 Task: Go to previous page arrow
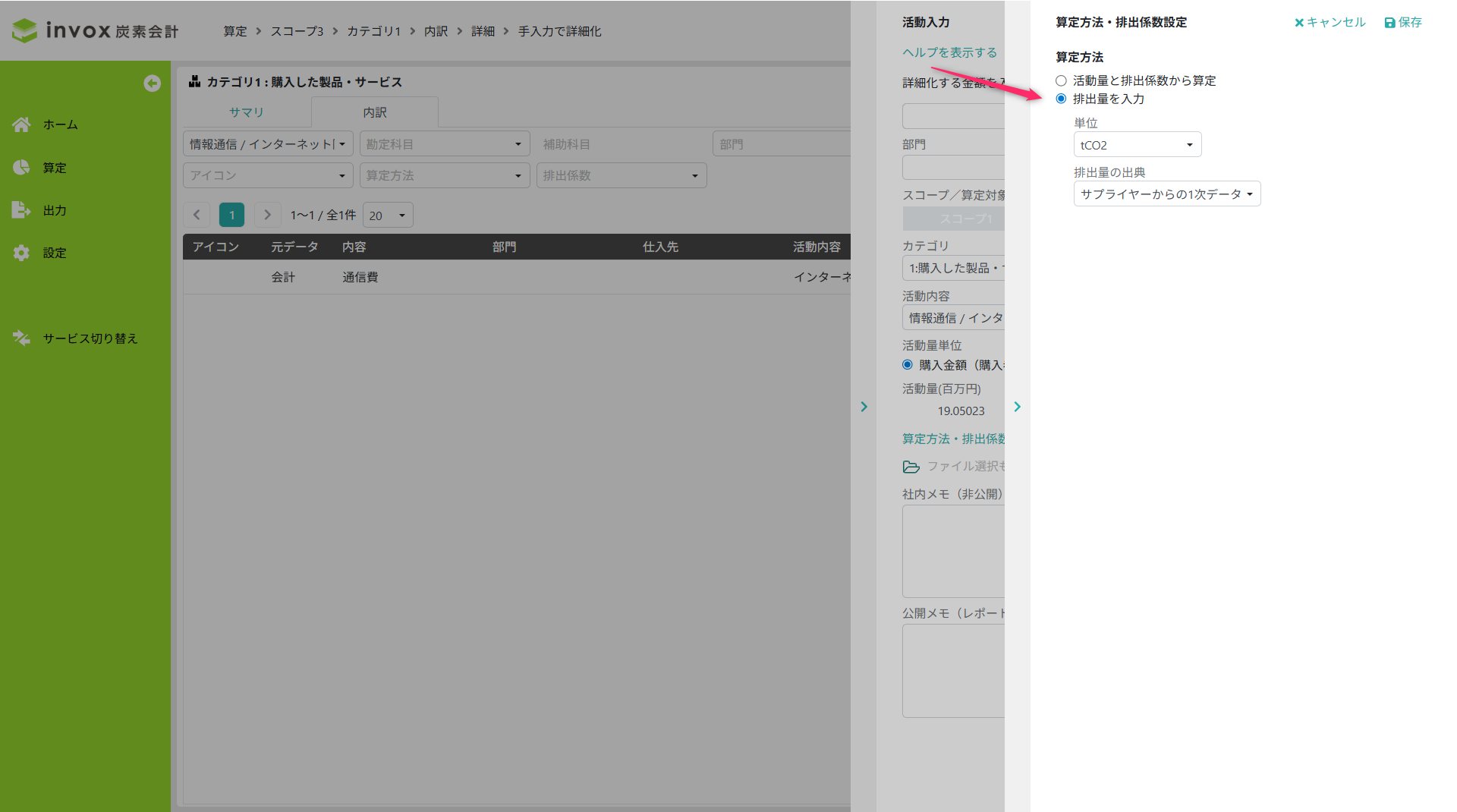pos(197,215)
